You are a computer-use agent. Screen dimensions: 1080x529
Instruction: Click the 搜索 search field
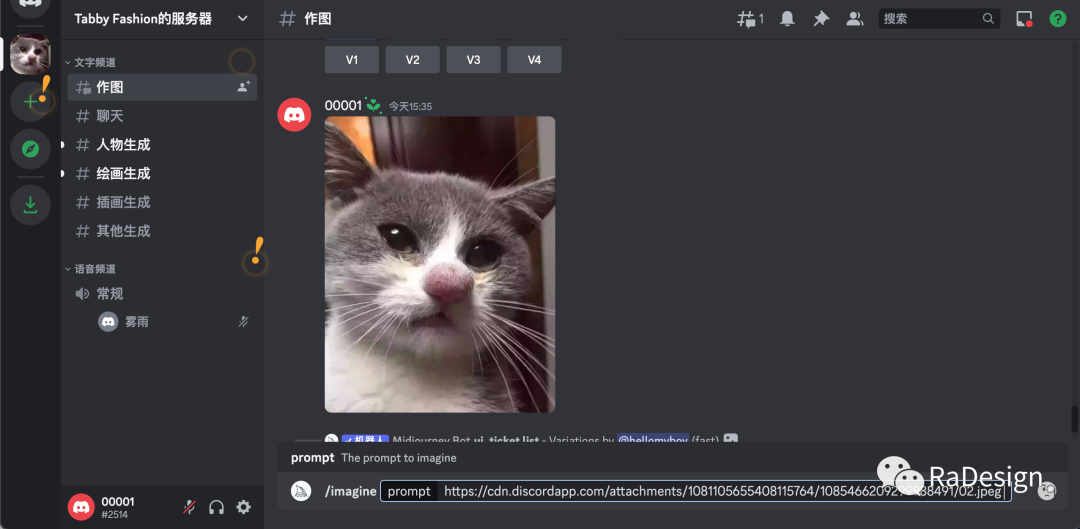tap(939, 19)
